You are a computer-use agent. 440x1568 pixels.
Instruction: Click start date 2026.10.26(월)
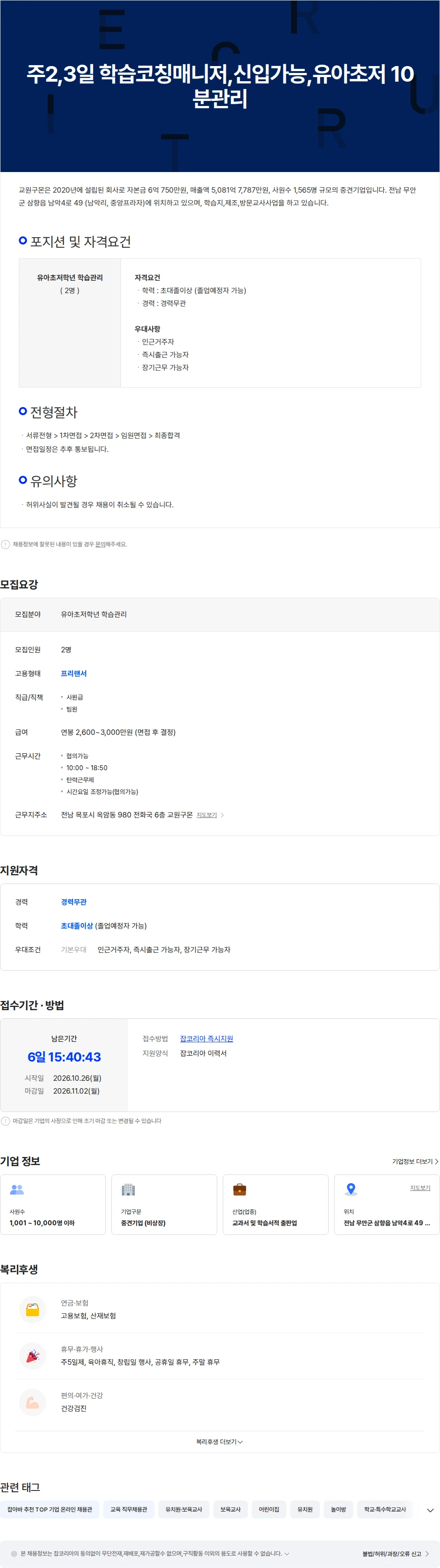(x=77, y=1078)
